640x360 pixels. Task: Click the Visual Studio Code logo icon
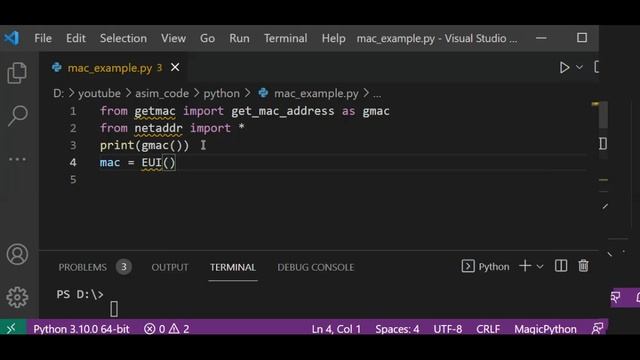pos(11,38)
